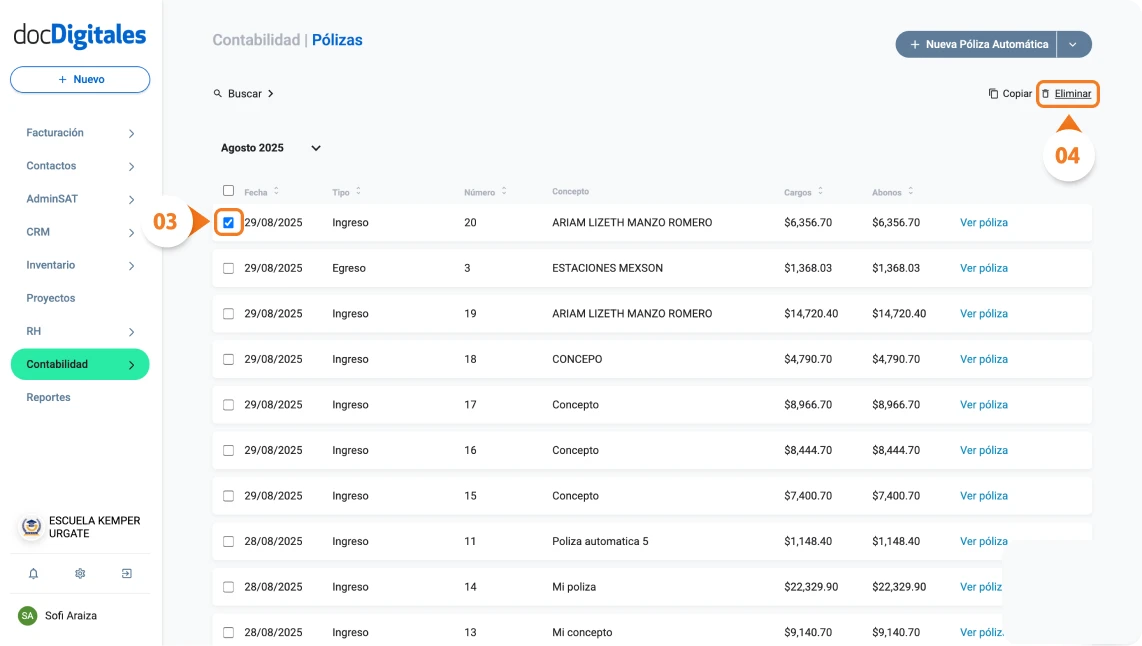Open Ver póliza for ESTACIONES MEXSON
1142x646 pixels.
983,268
